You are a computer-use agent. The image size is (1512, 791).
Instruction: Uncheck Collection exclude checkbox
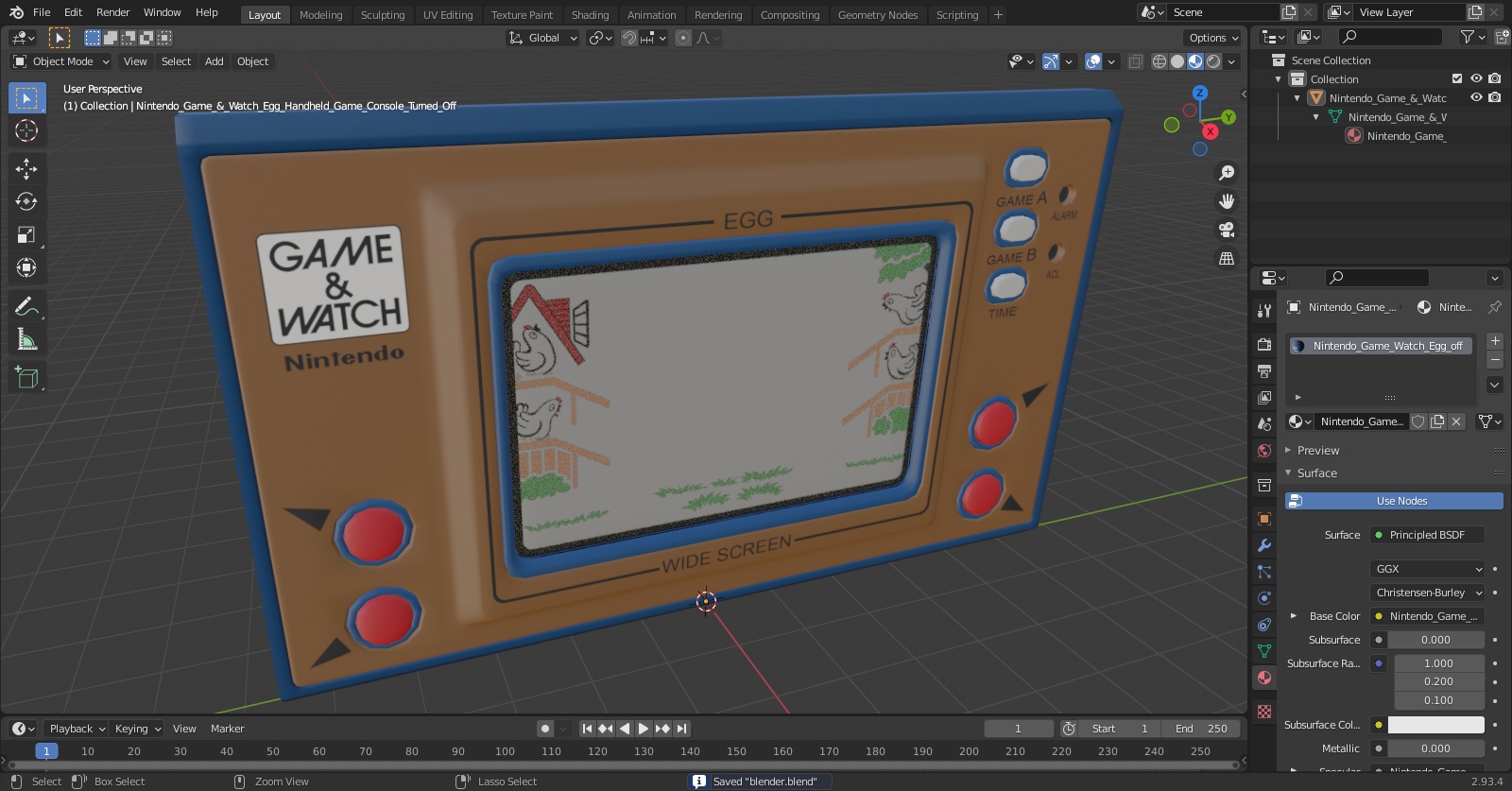tap(1457, 78)
